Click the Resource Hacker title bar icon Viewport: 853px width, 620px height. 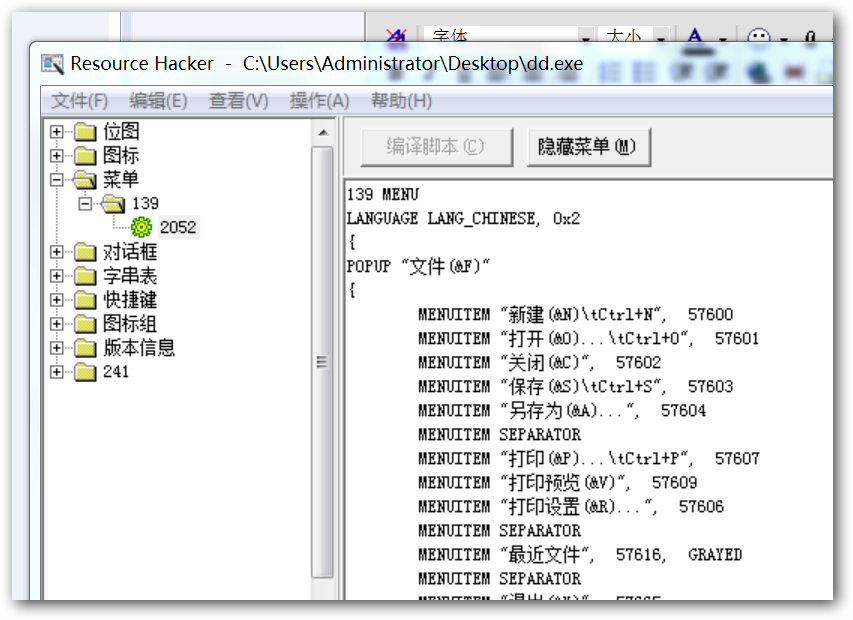pos(53,64)
